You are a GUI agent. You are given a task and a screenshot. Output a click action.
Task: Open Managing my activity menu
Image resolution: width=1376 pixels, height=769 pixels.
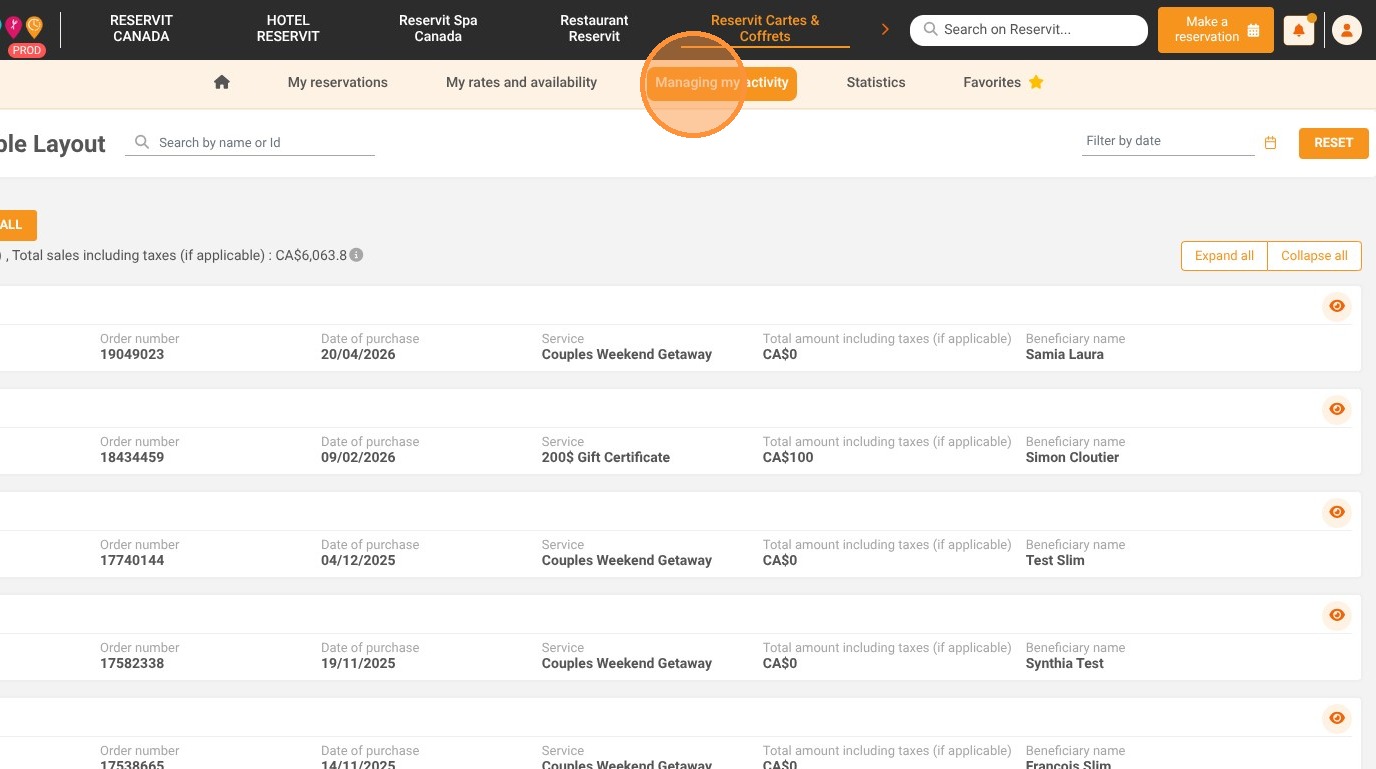pos(722,83)
